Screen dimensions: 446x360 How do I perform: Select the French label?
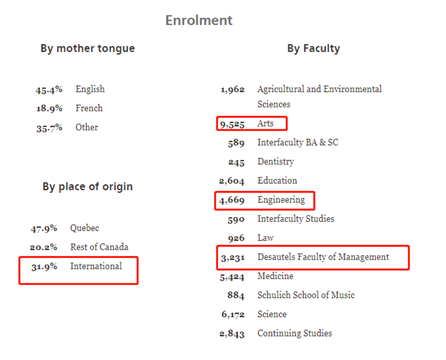click(x=89, y=108)
